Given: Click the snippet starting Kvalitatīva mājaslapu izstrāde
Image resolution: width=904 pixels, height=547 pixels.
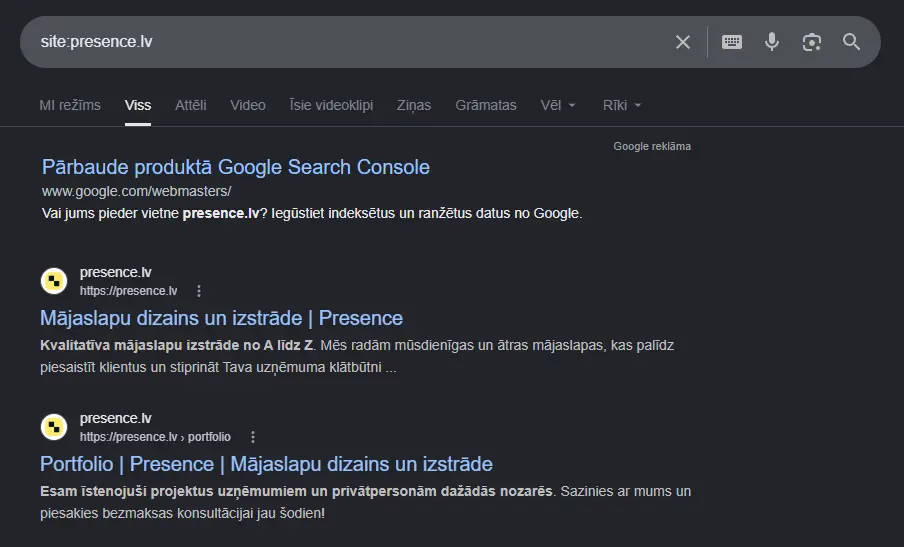Looking at the screenshot, I should 357,356.
